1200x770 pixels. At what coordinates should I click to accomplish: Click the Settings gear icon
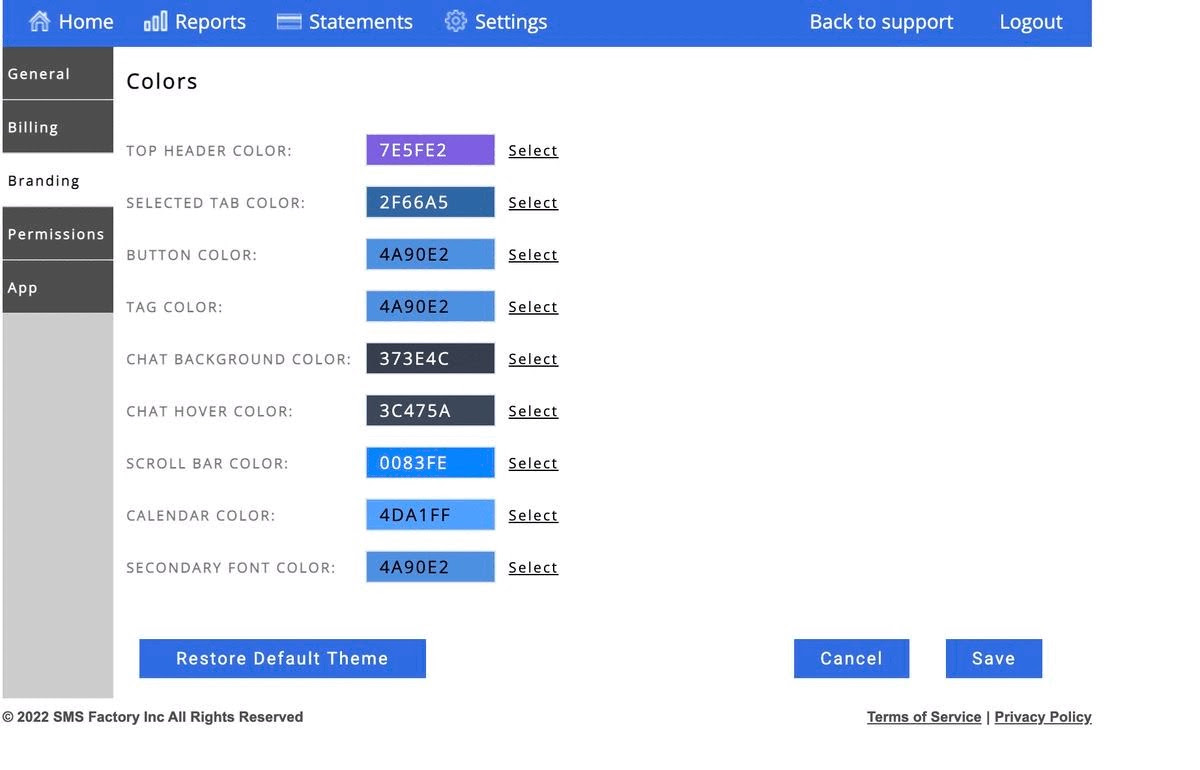click(x=455, y=21)
